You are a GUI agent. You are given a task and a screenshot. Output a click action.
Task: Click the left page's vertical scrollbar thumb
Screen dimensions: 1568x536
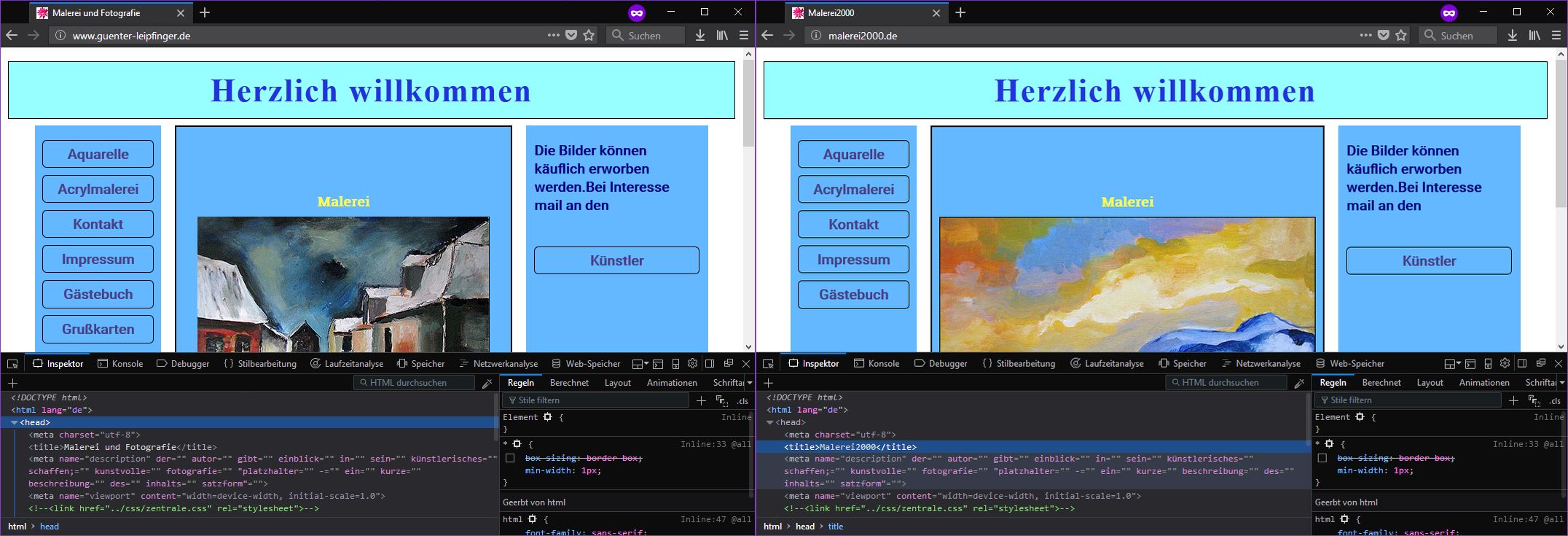pos(748,104)
